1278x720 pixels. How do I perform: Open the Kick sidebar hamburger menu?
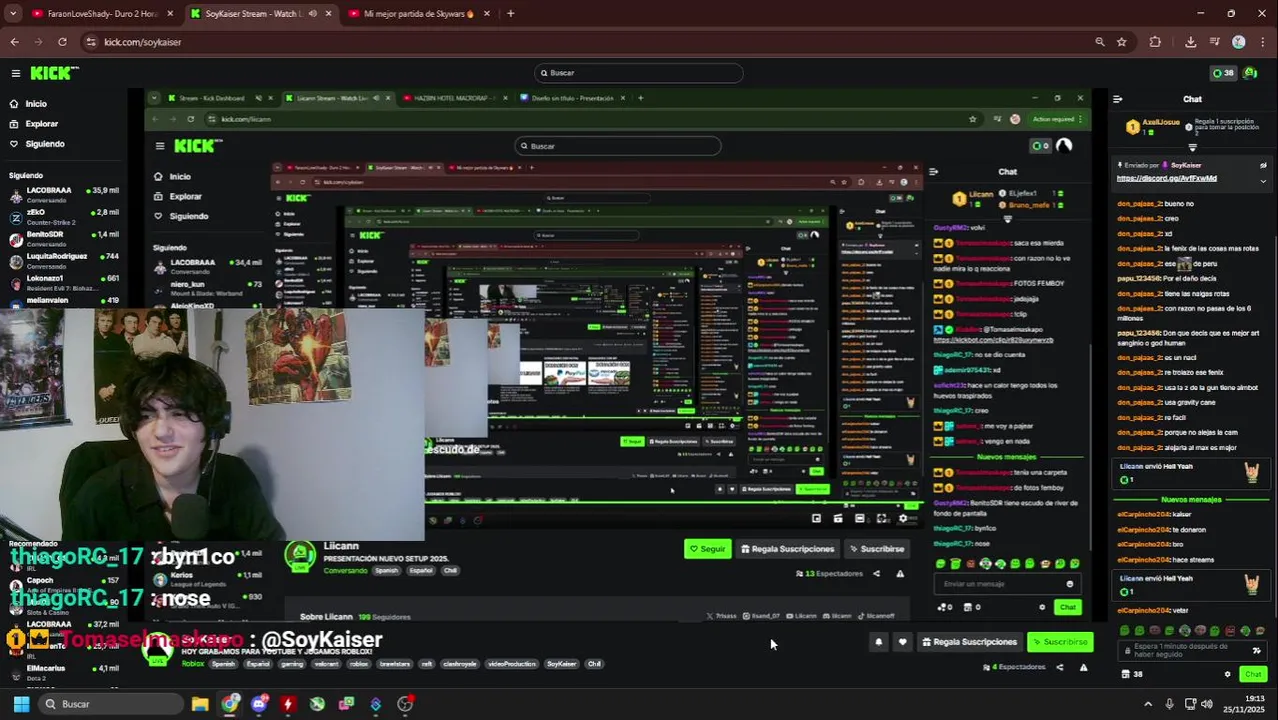16,73
